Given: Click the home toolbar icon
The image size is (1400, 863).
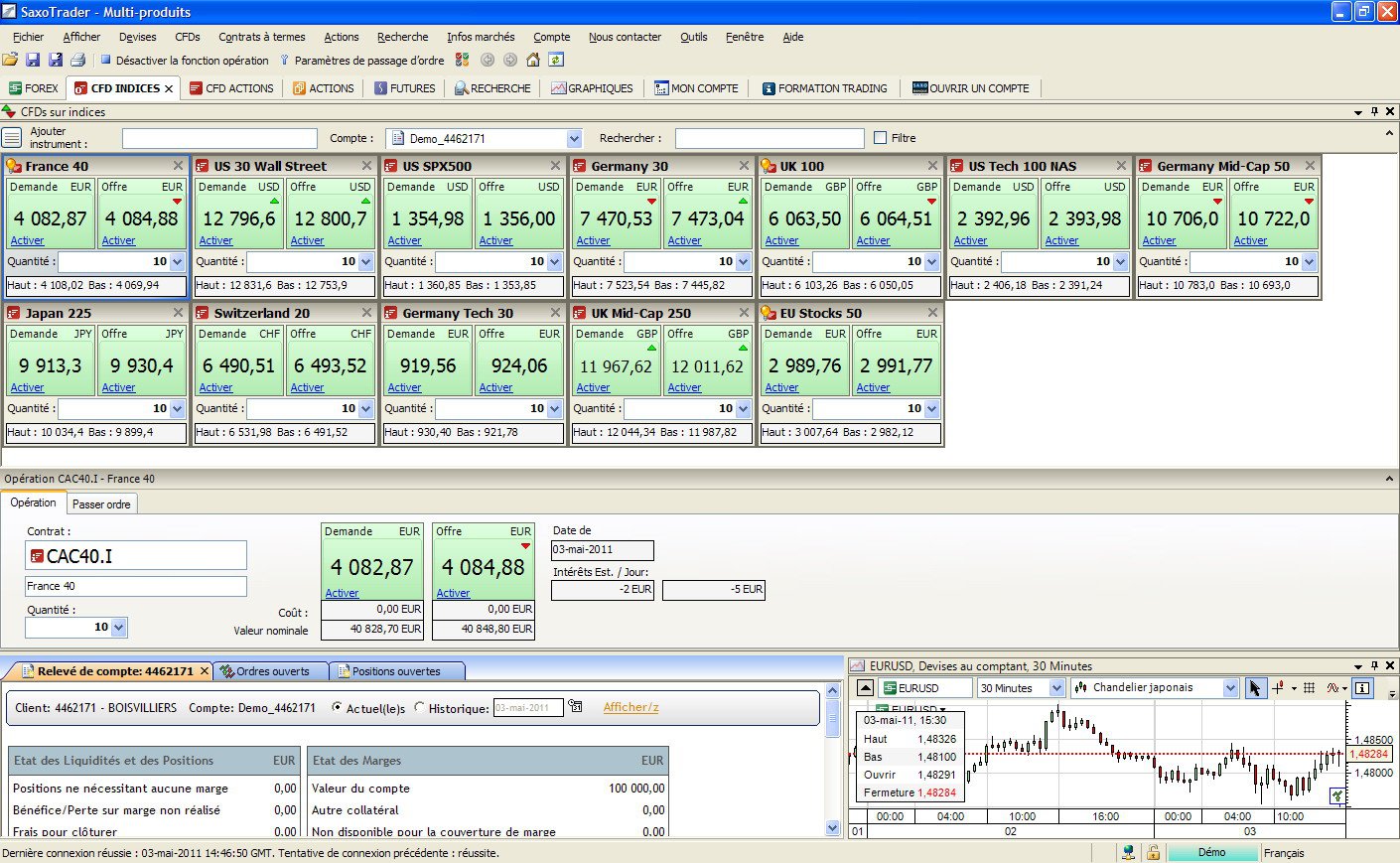Looking at the screenshot, I should tap(533, 61).
